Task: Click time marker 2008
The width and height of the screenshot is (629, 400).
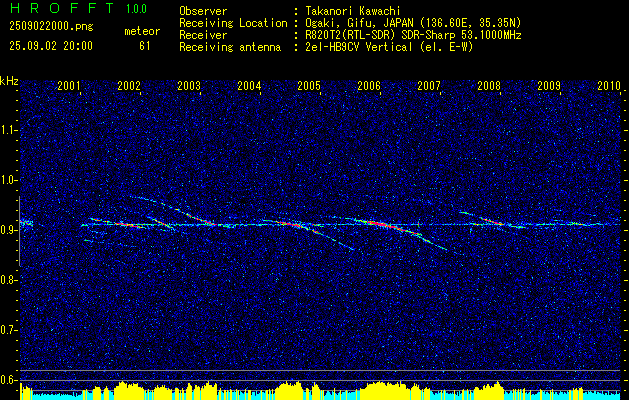Action: pos(489,85)
